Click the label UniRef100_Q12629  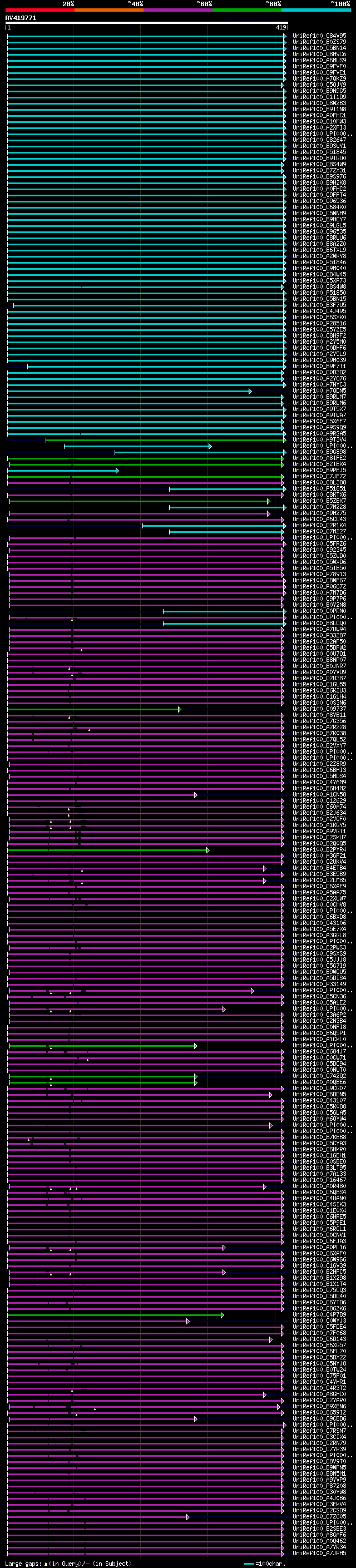coord(319,801)
